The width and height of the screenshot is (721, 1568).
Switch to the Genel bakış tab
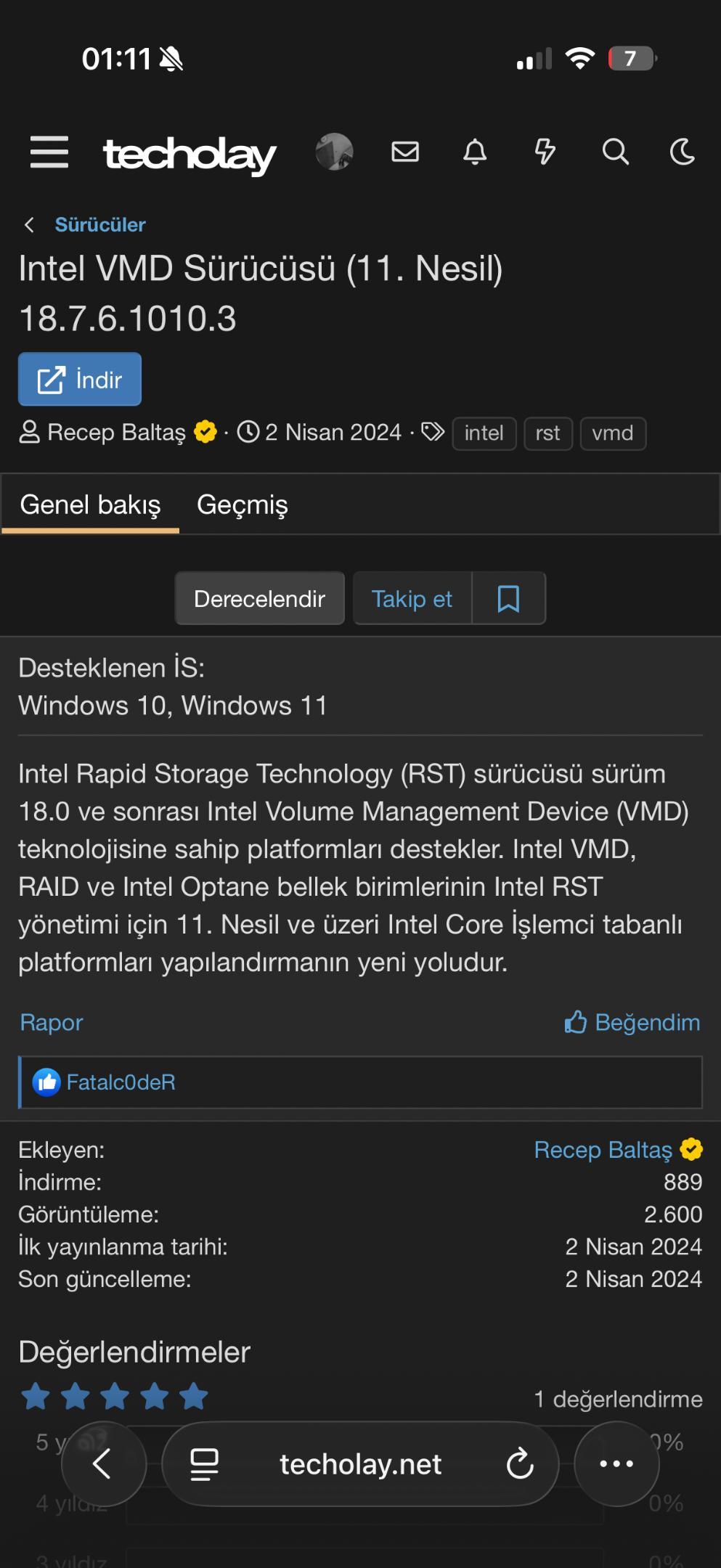tap(90, 505)
